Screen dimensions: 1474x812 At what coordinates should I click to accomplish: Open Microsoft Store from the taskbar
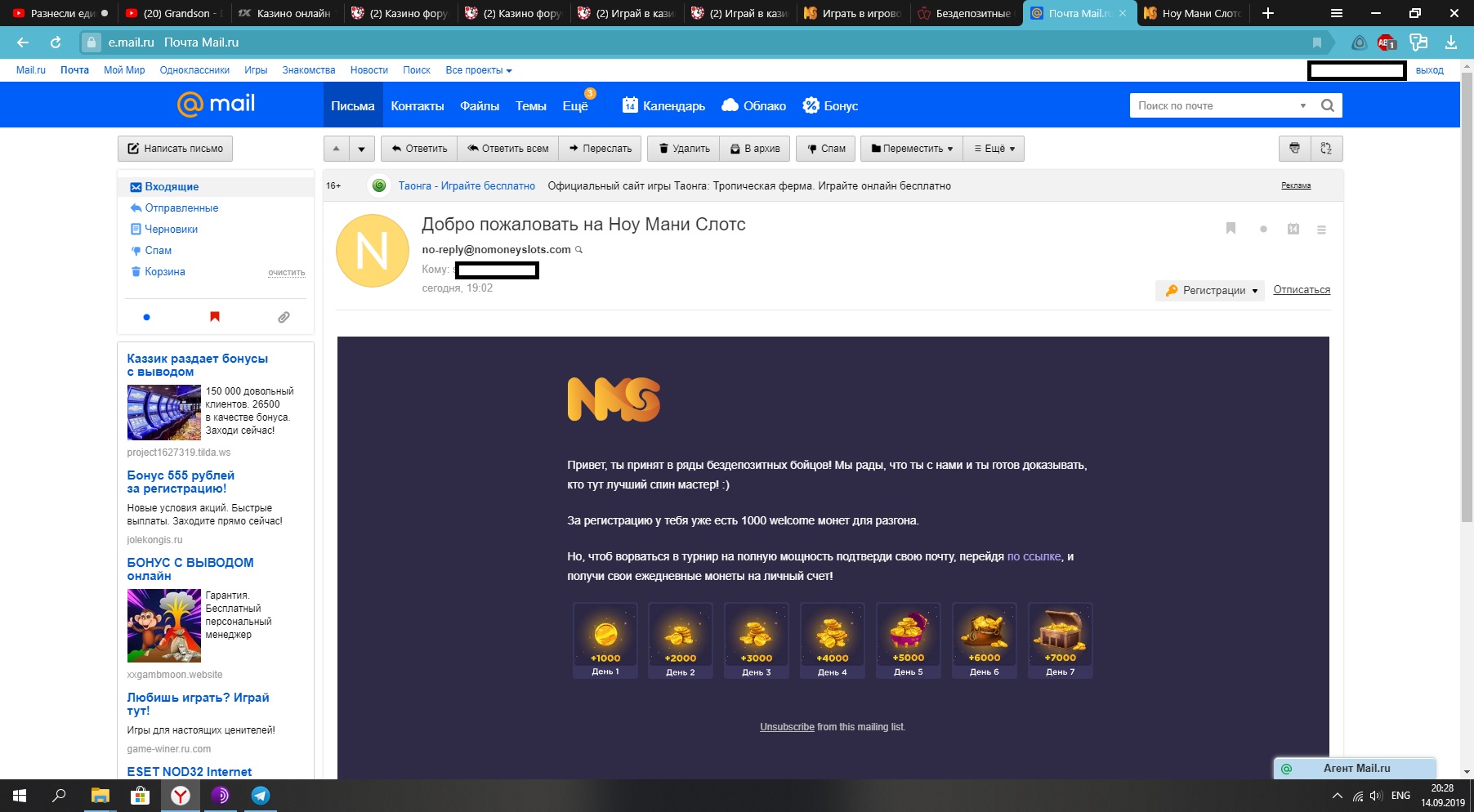pos(140,796)
